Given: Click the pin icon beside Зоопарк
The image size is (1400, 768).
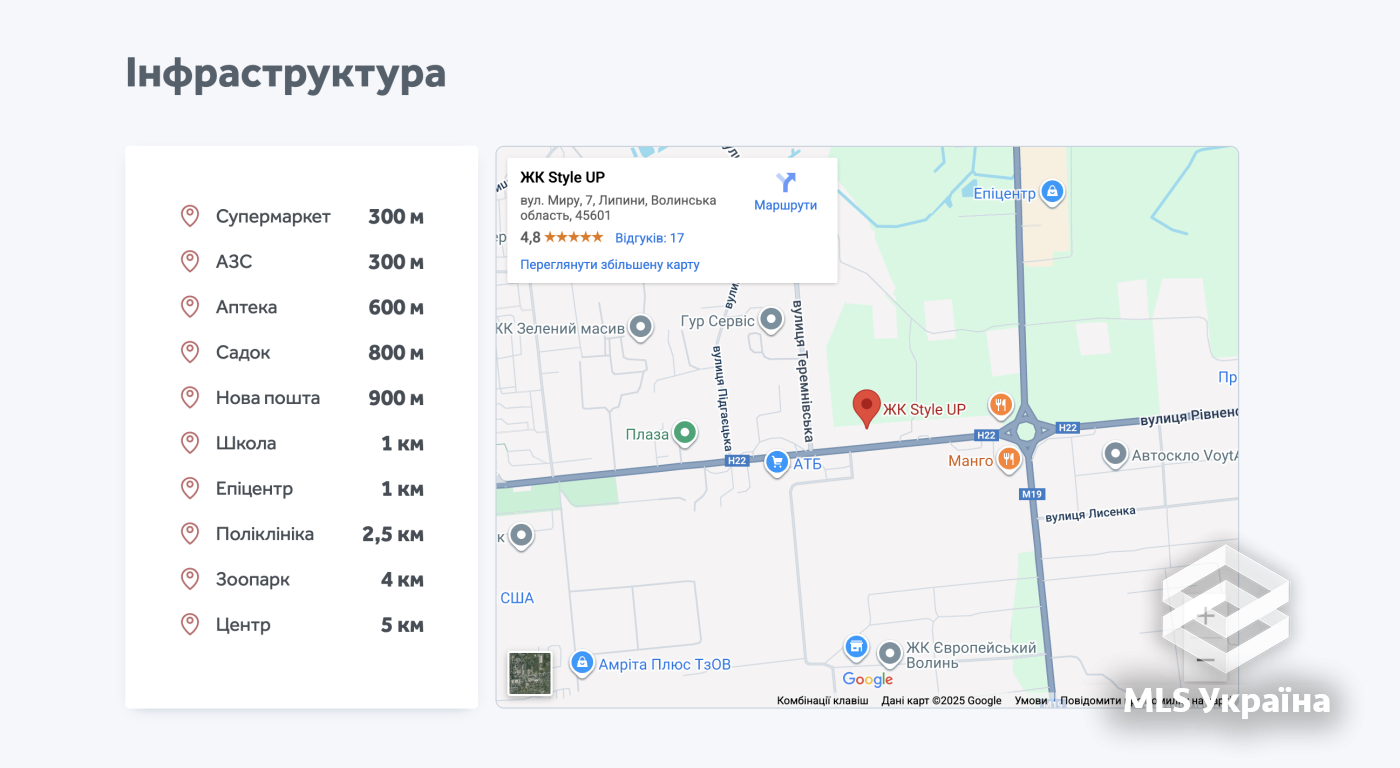Looking at the screenshot, I should pos(190,578).
